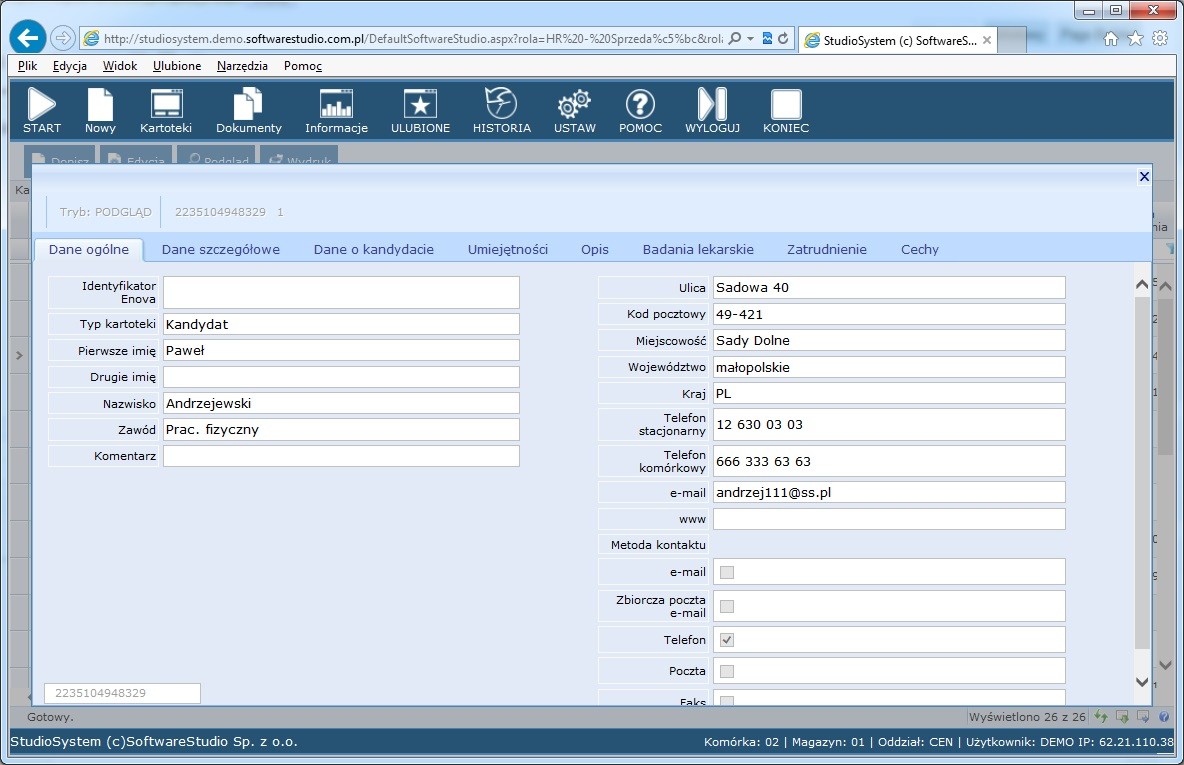Viewport: 1184px width, 765px height.
Task: Click the ULUBIONE star icon
Action: click(421, 104)
